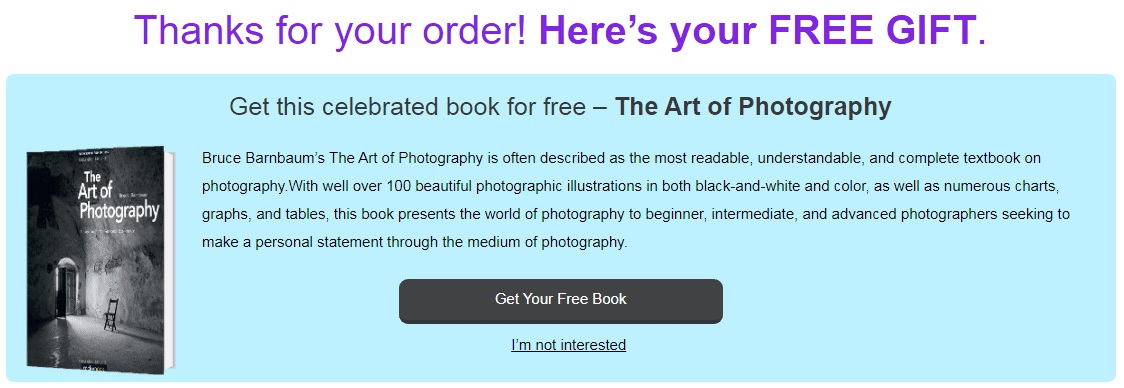Click the arched doorway on the book cover
The width and height of the screenshot is (1124, 388).
[66, 290]
